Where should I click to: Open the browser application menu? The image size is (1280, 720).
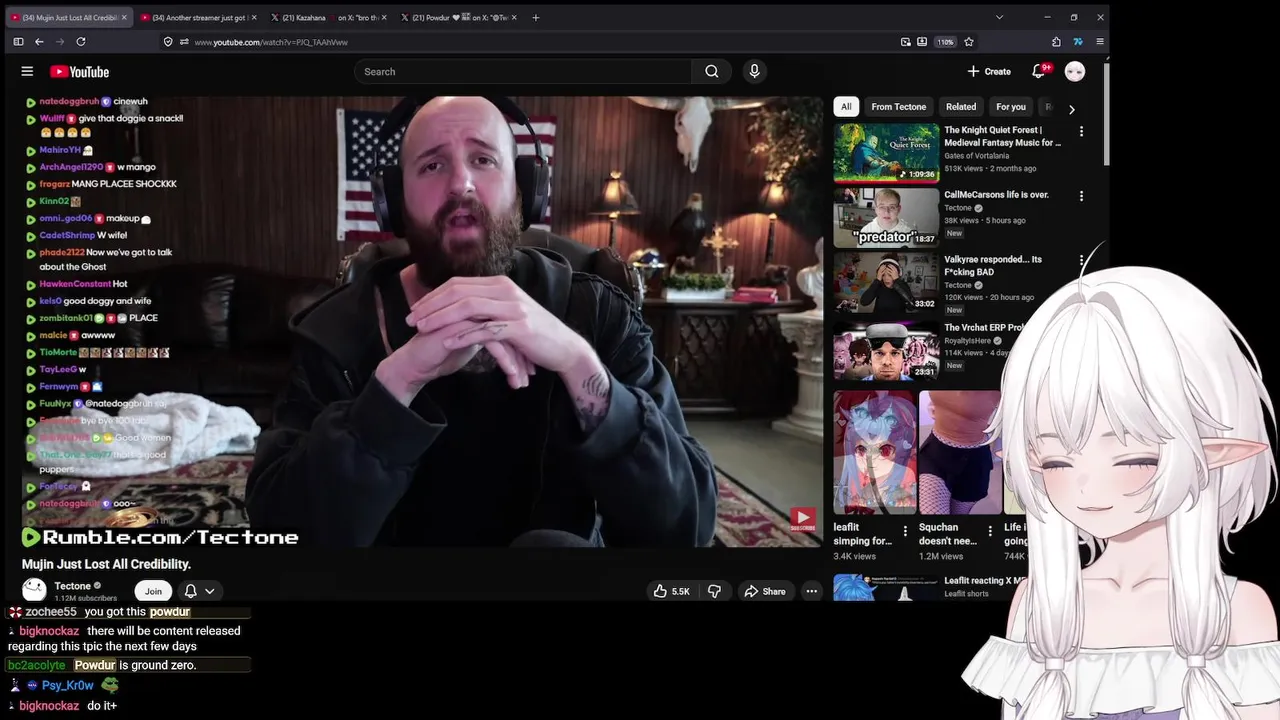coord(1100,42)
